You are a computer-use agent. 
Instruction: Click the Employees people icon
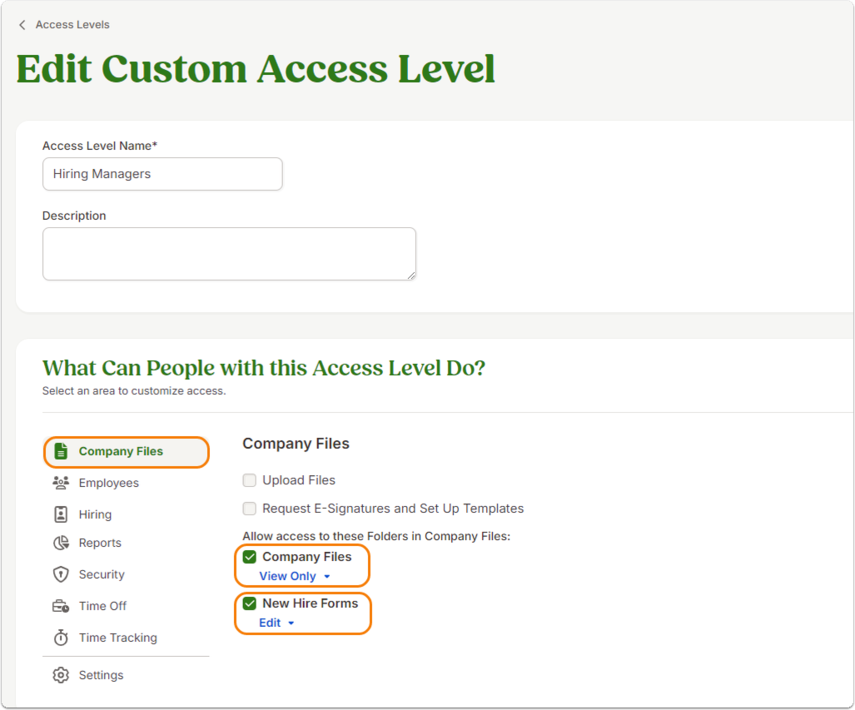61,483
